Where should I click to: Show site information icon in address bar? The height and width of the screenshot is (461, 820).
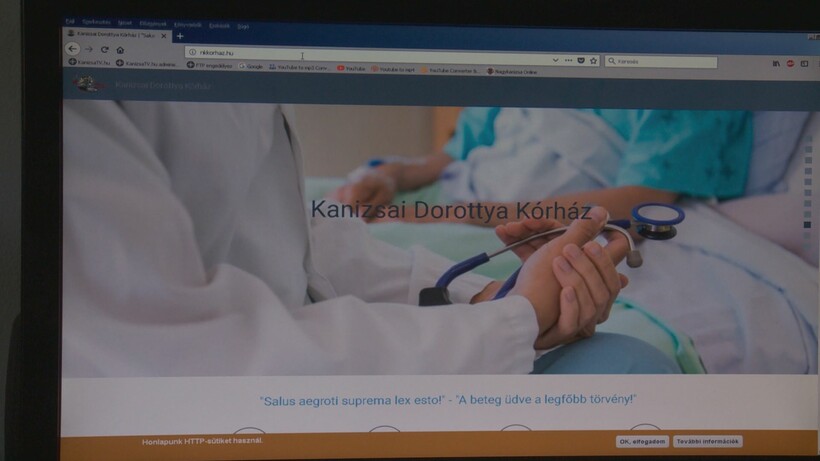pos(192,52)
